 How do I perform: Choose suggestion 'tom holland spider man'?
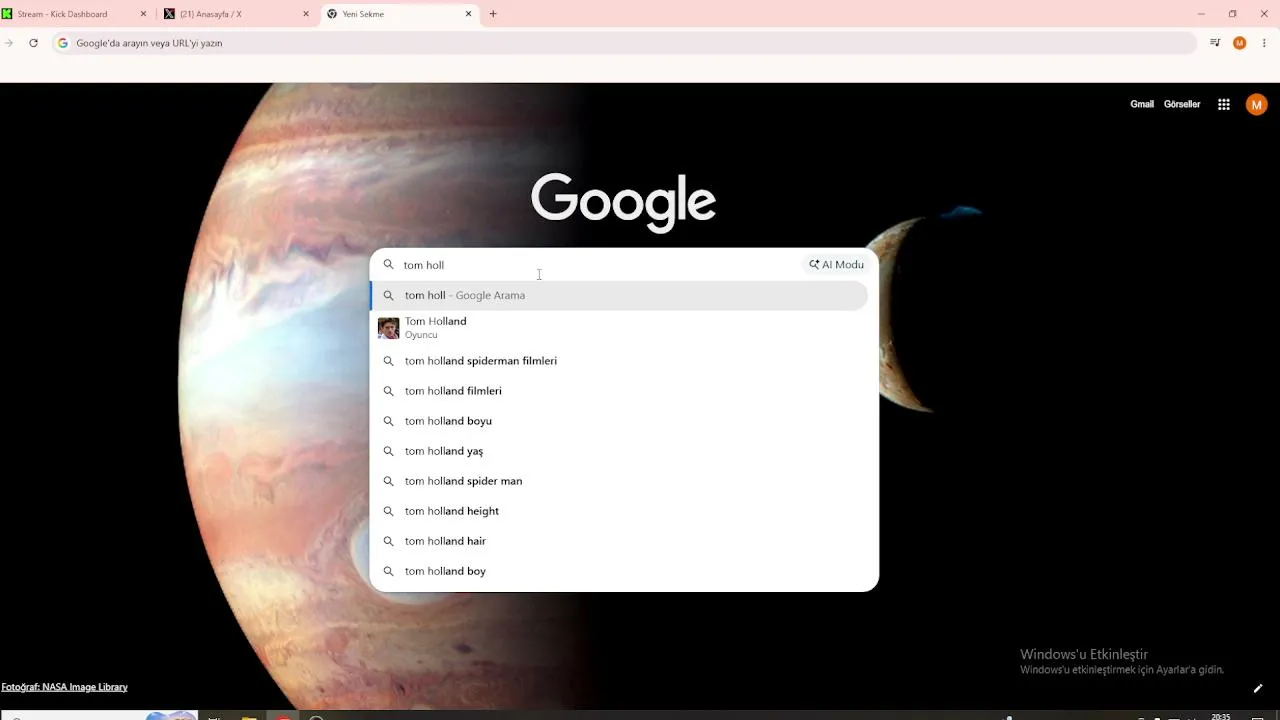pos(619,481)
